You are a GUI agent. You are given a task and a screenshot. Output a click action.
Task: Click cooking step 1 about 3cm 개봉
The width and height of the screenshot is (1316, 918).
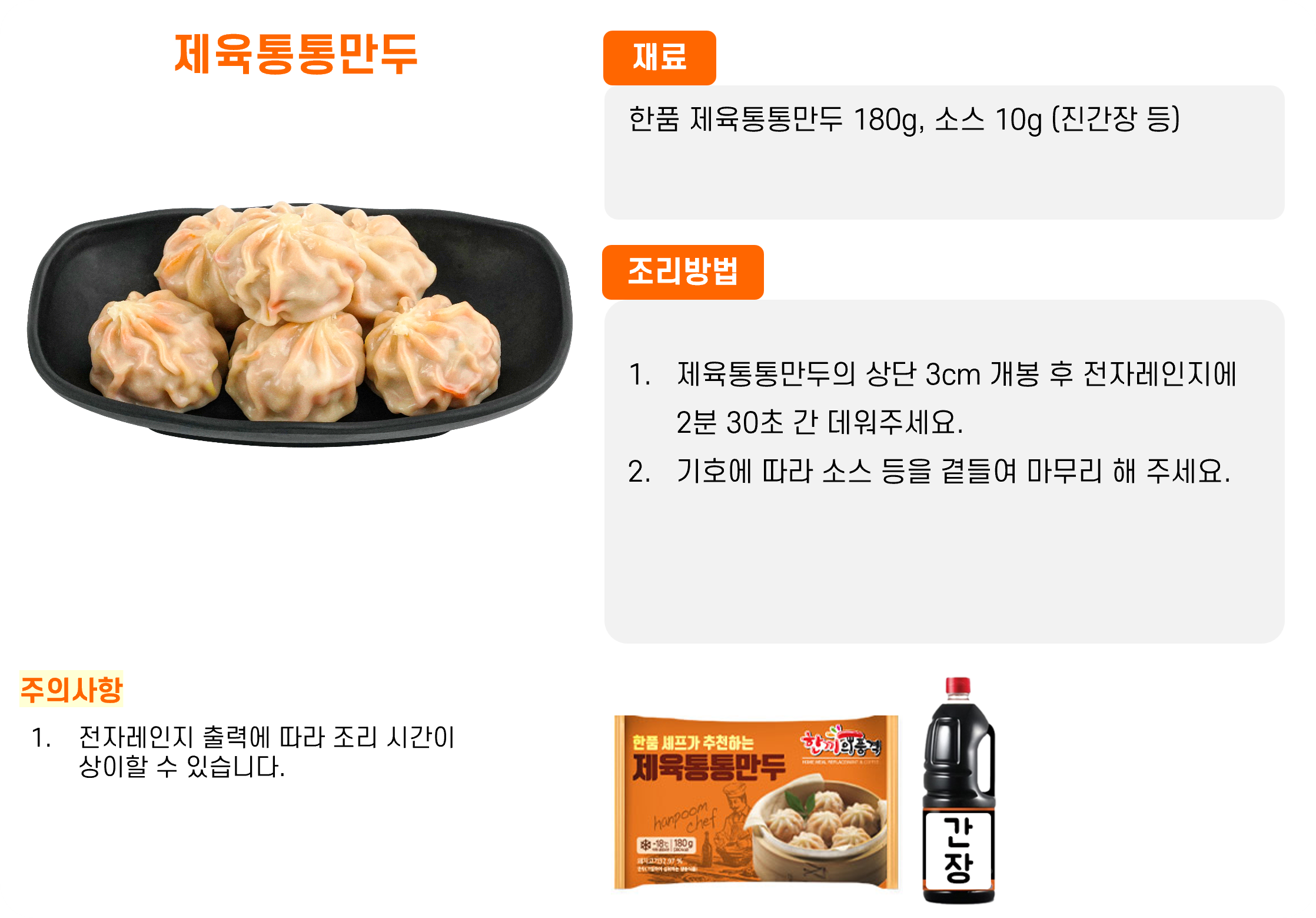tap(932, 375)
